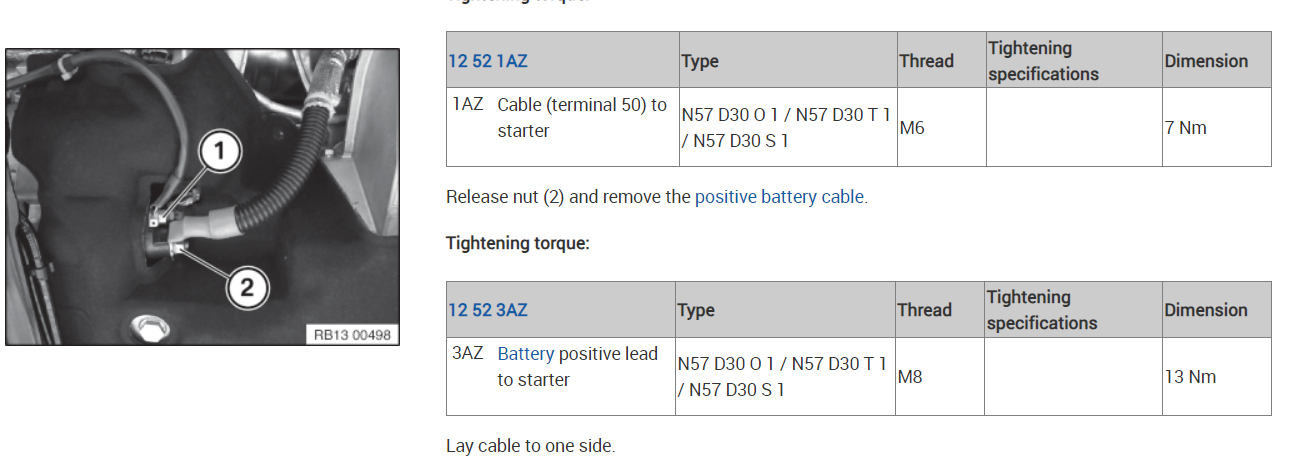
Task: Open the 12 52 1AZ torque link
Action: [x=487, y=61]
